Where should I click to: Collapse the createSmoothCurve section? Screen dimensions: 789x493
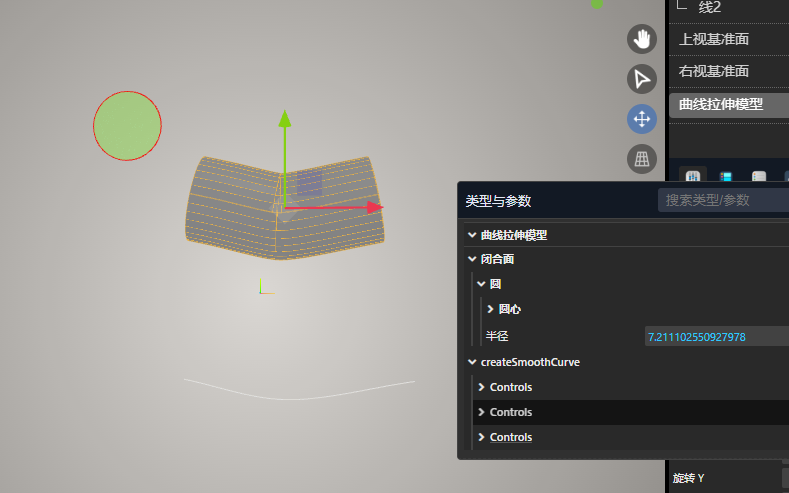click(x=471, y=362)
